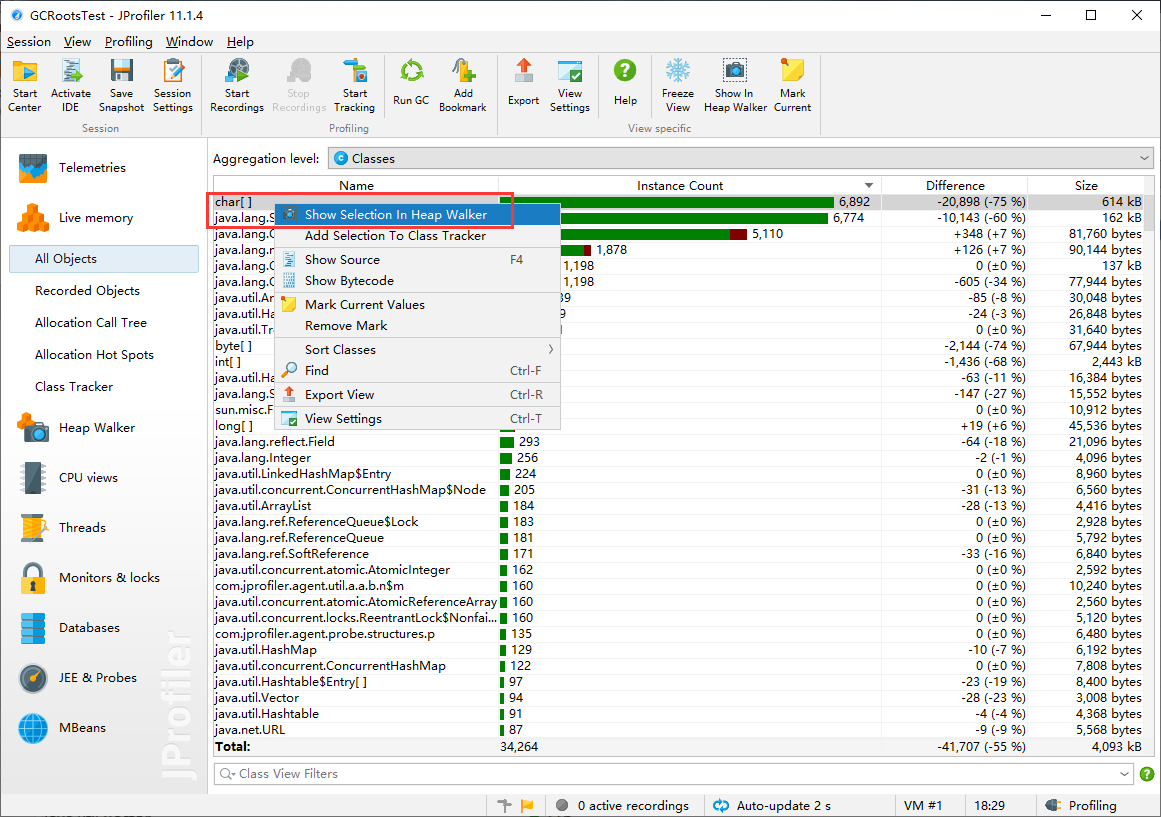Open the Class View Filters dropdown arrow
This screenshot has width=1161, height=817.
tap(1124, 774)
